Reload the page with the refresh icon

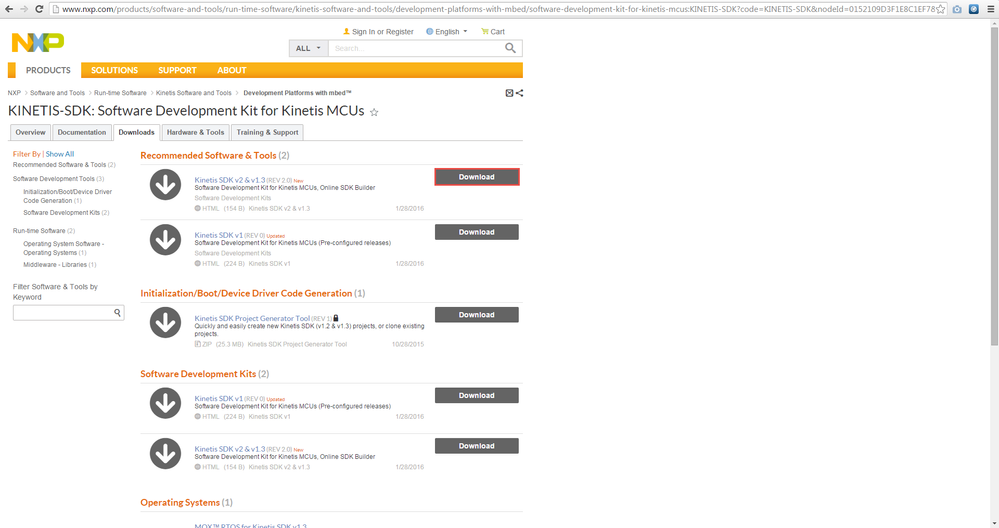pyautogui.click(x=39, y=9)
